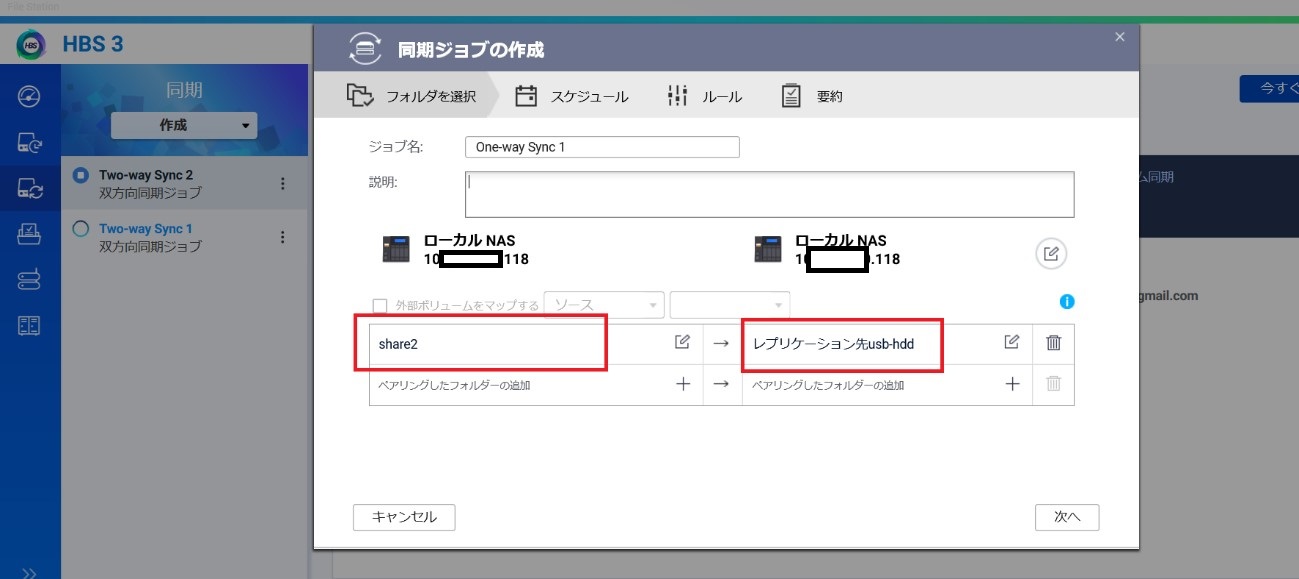Screen dimensions: 1299x579
Task: Open the Storage Spaces sidebar icon
Action: [x=29, y=280]
